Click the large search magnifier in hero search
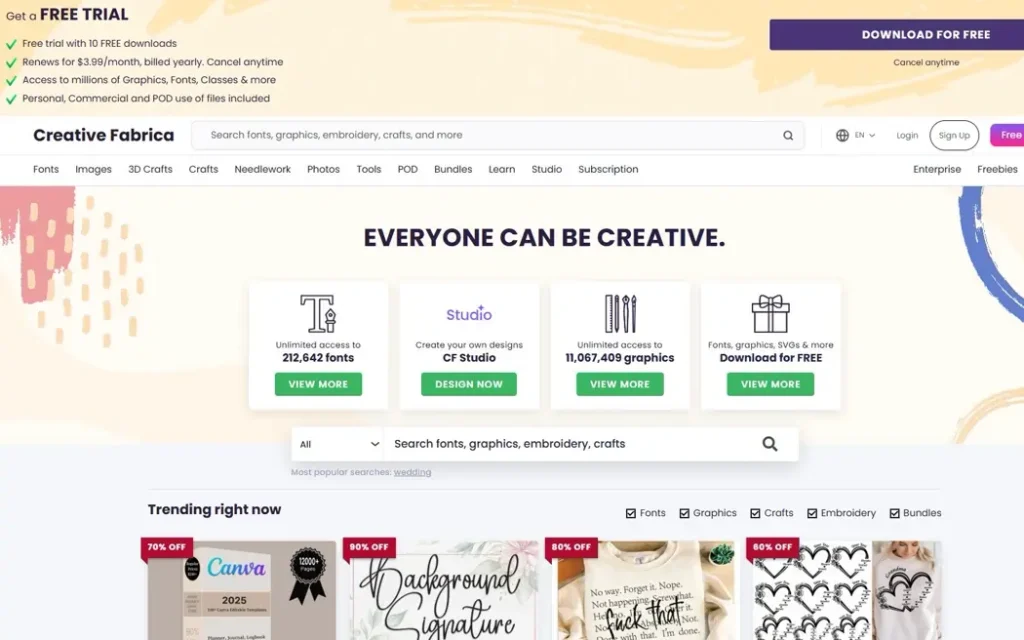This screenshot has width=1024, height=640. (x=770, y=444)
